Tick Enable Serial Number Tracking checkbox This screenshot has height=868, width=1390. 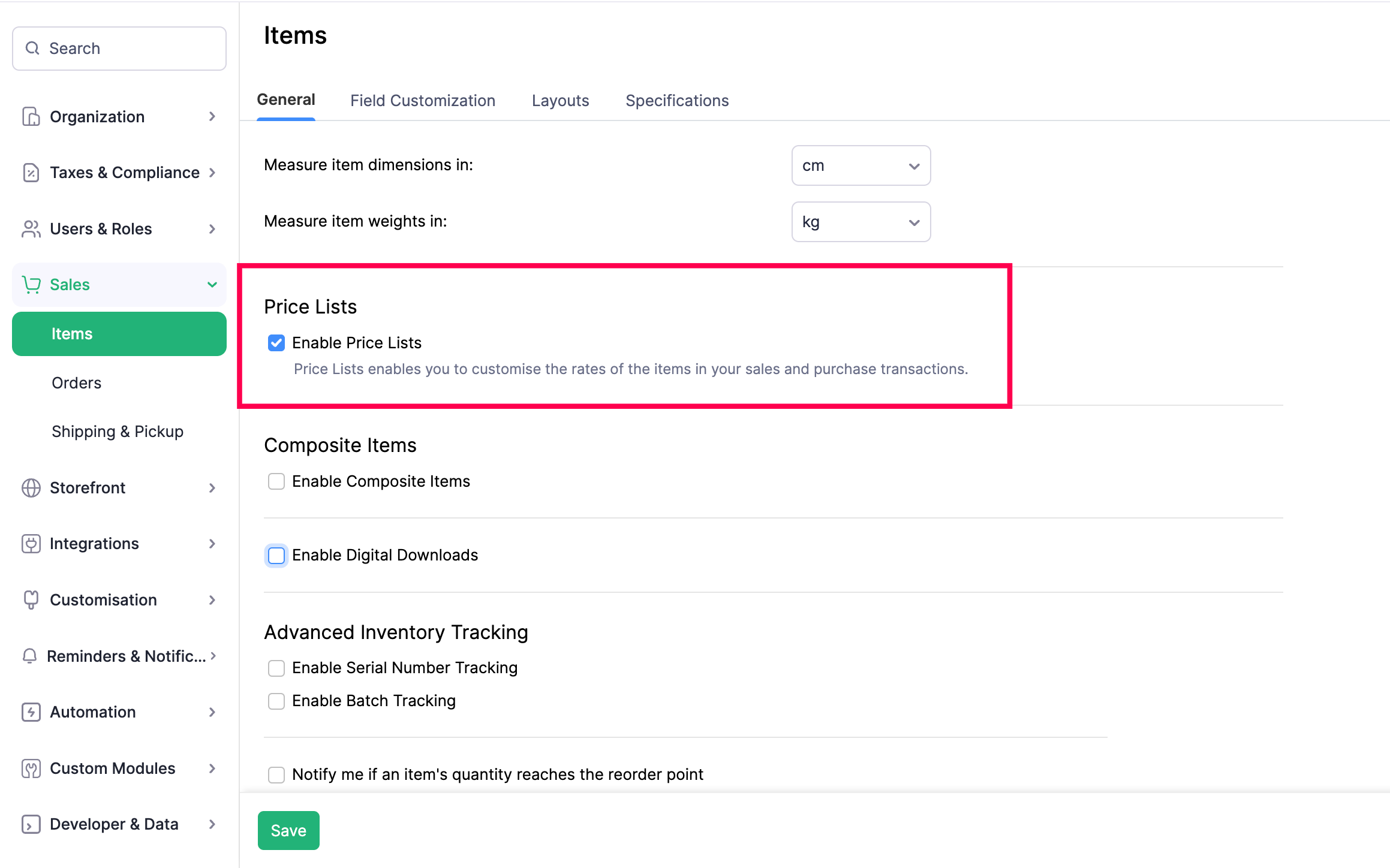[x=276, y=668]
